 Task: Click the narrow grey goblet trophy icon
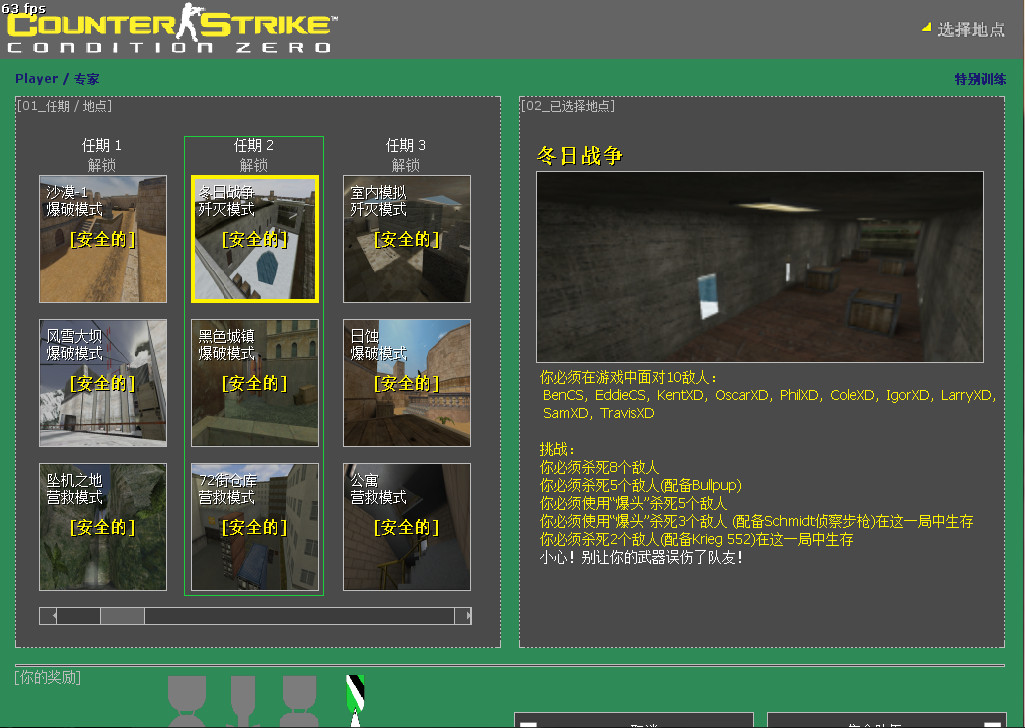point(243,701)
